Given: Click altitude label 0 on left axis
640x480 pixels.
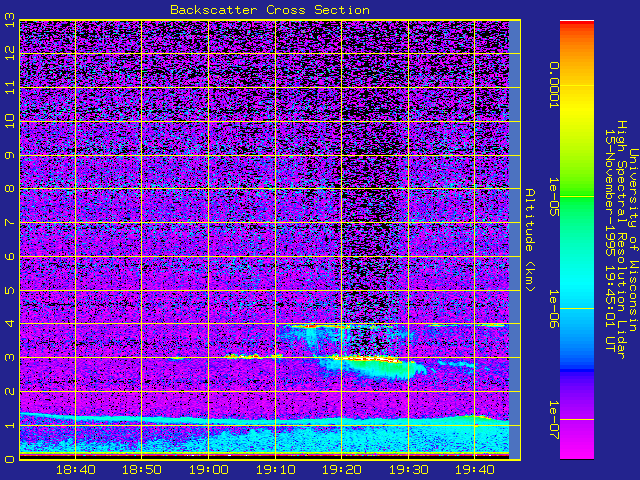Looking at the screenshot, I should 10,459.
